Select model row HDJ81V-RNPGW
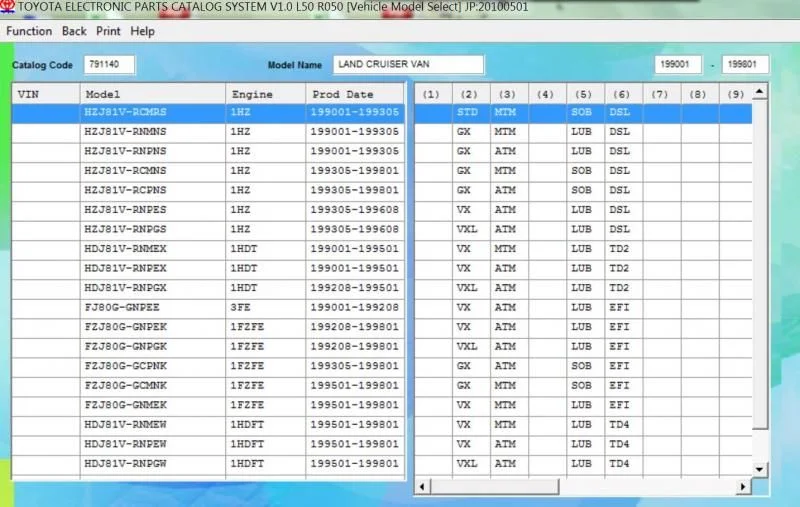This screenshot has width=800, height=507. (x=209, y=464)
